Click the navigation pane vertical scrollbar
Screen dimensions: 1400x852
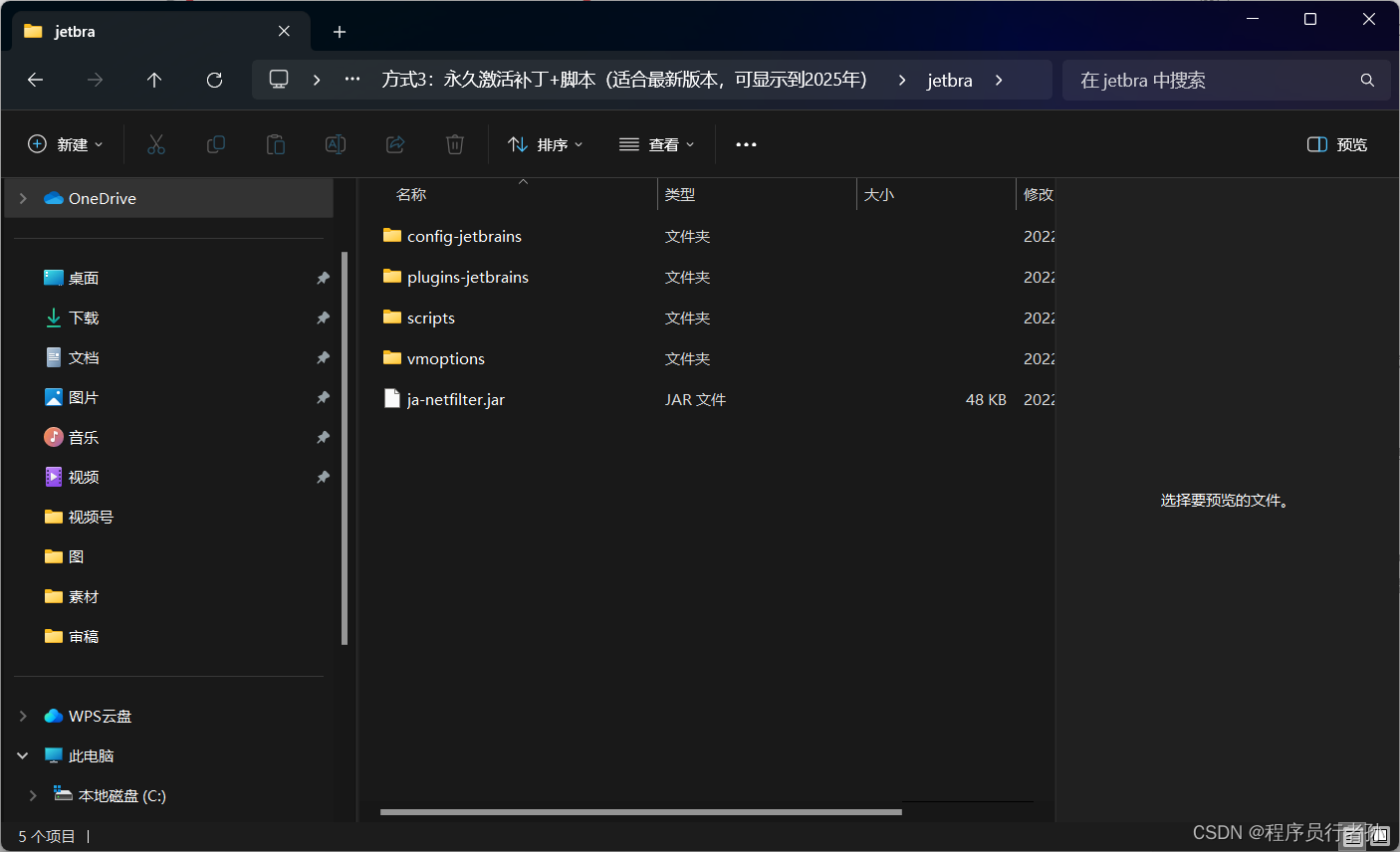345,448
